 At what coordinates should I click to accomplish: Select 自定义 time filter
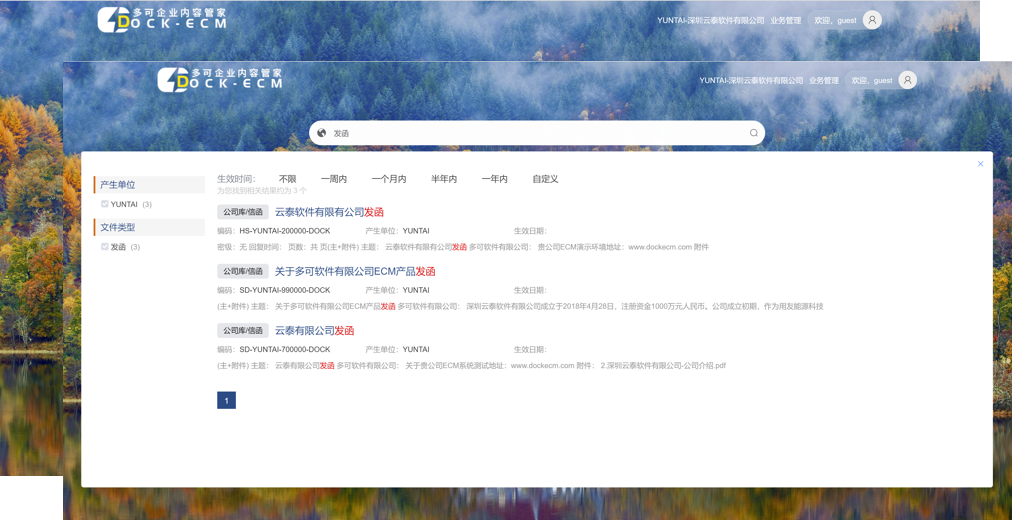[x=545, y=179]
